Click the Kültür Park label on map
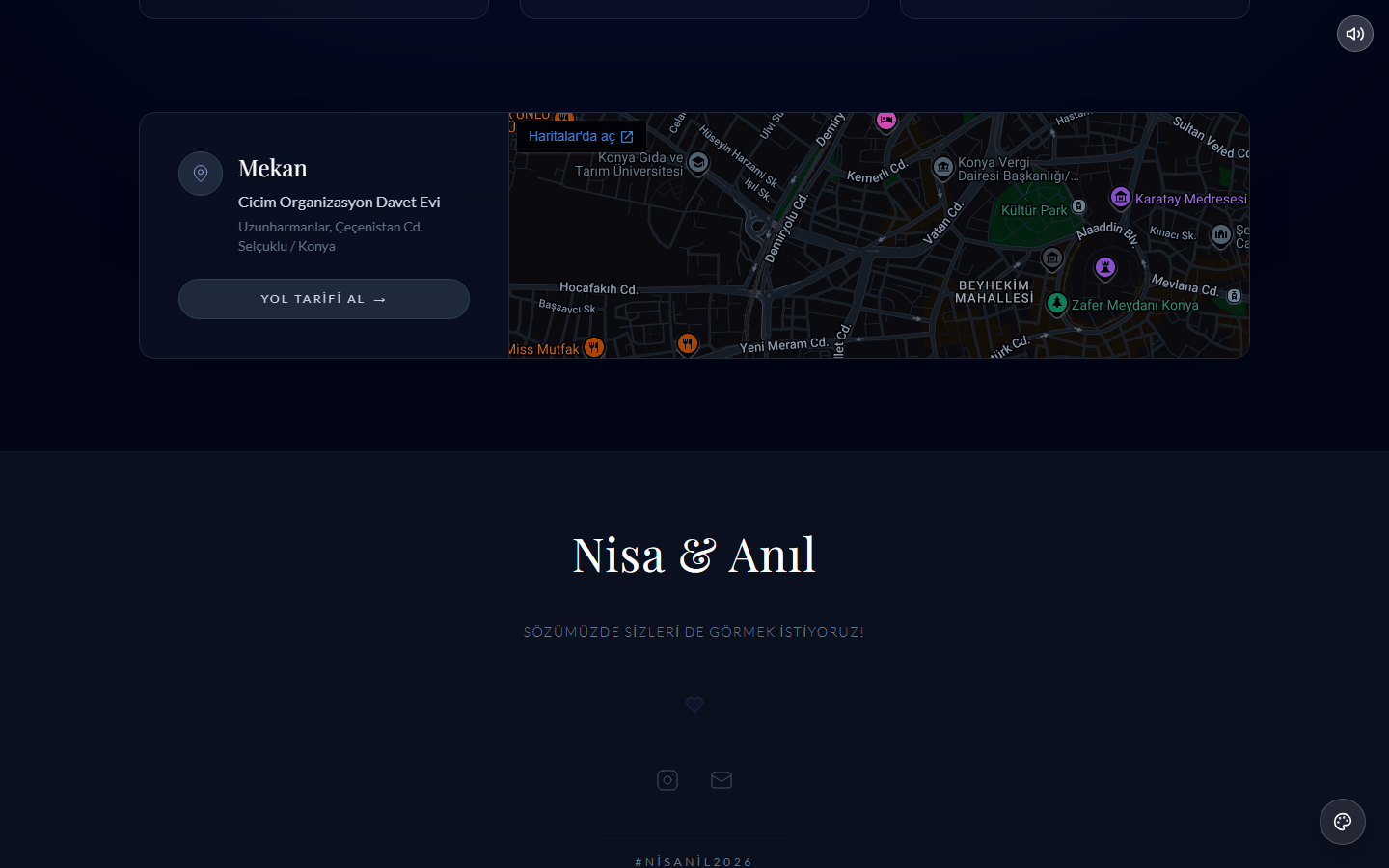The image size is (1389, 868). (x=1034, y=210)
